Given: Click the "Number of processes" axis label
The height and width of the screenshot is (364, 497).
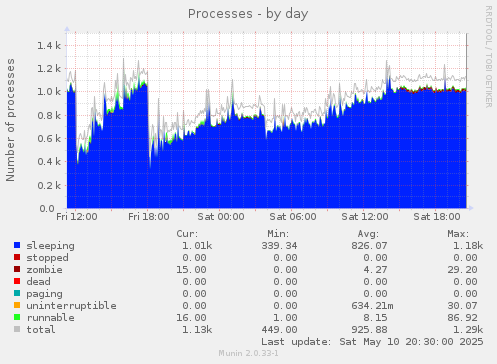Looking at the screenshot, I should 10,120.
